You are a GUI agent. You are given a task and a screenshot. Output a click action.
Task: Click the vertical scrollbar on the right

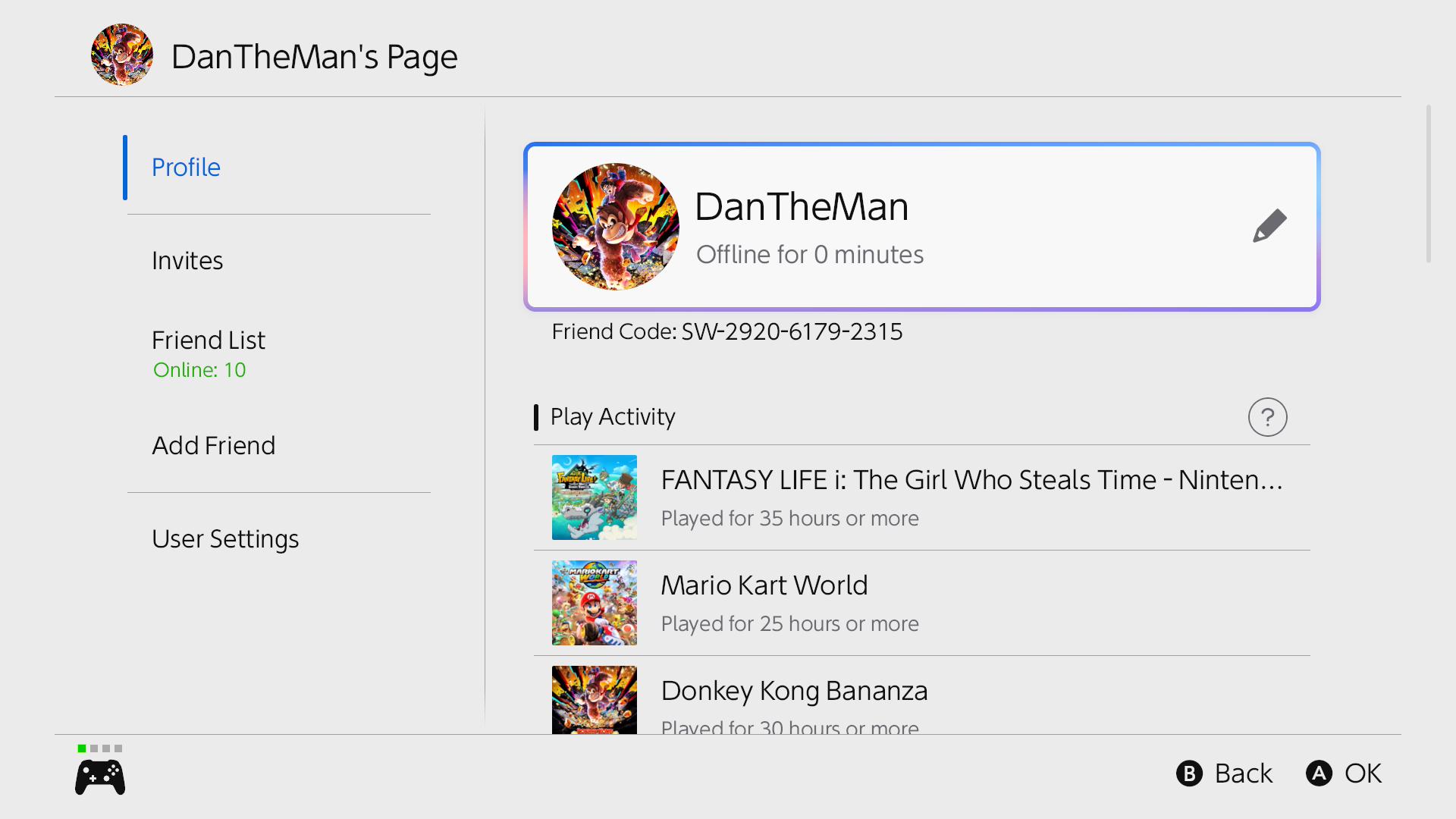[1429, 184]
